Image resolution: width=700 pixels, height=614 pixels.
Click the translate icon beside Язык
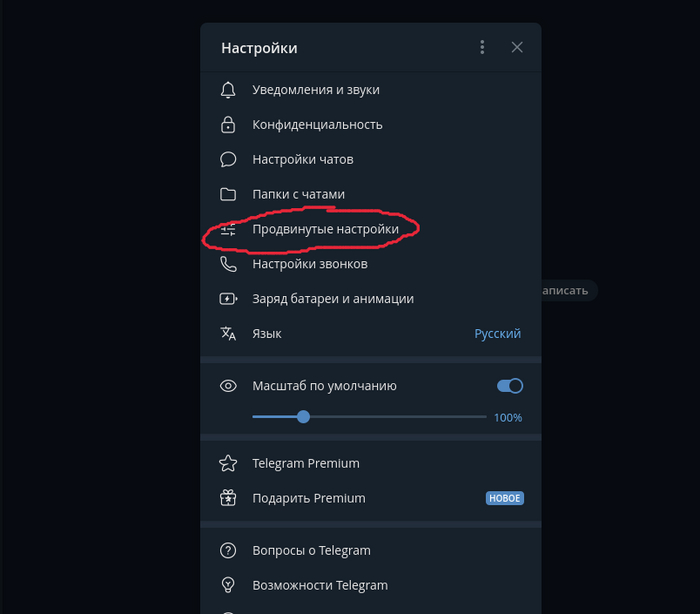(228, 334)
